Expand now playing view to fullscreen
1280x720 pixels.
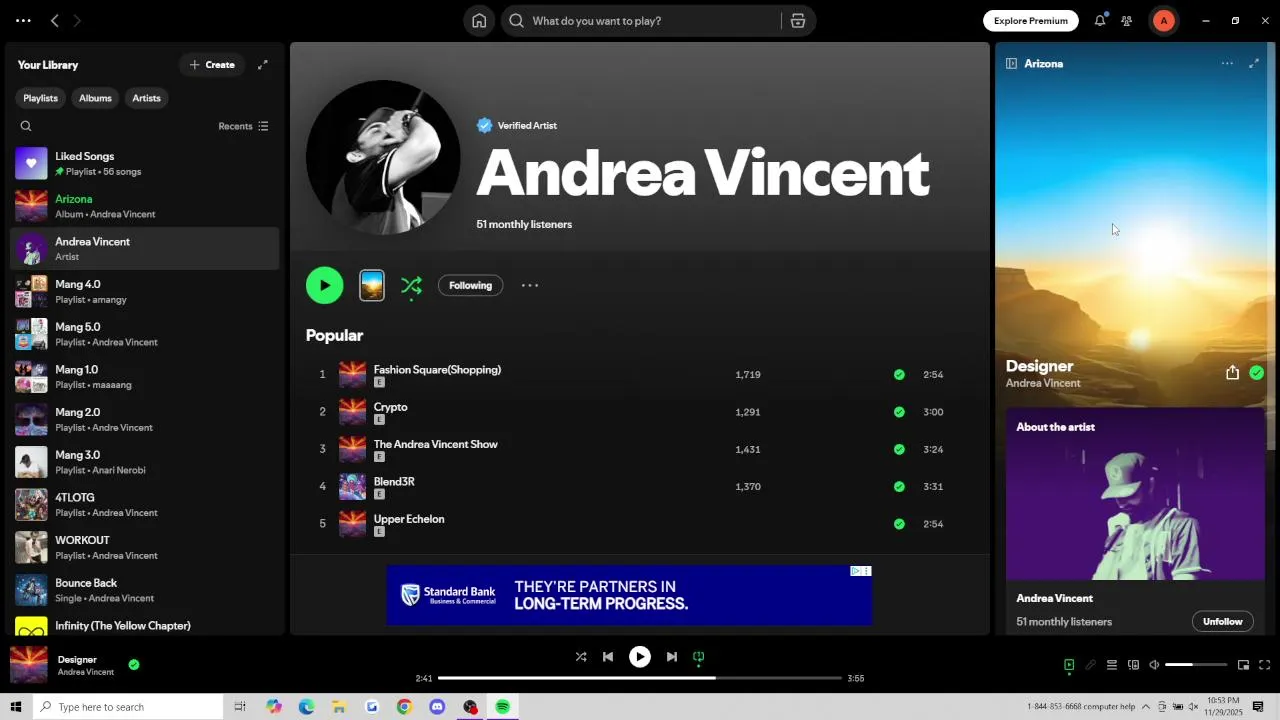tap(1254, 63)
